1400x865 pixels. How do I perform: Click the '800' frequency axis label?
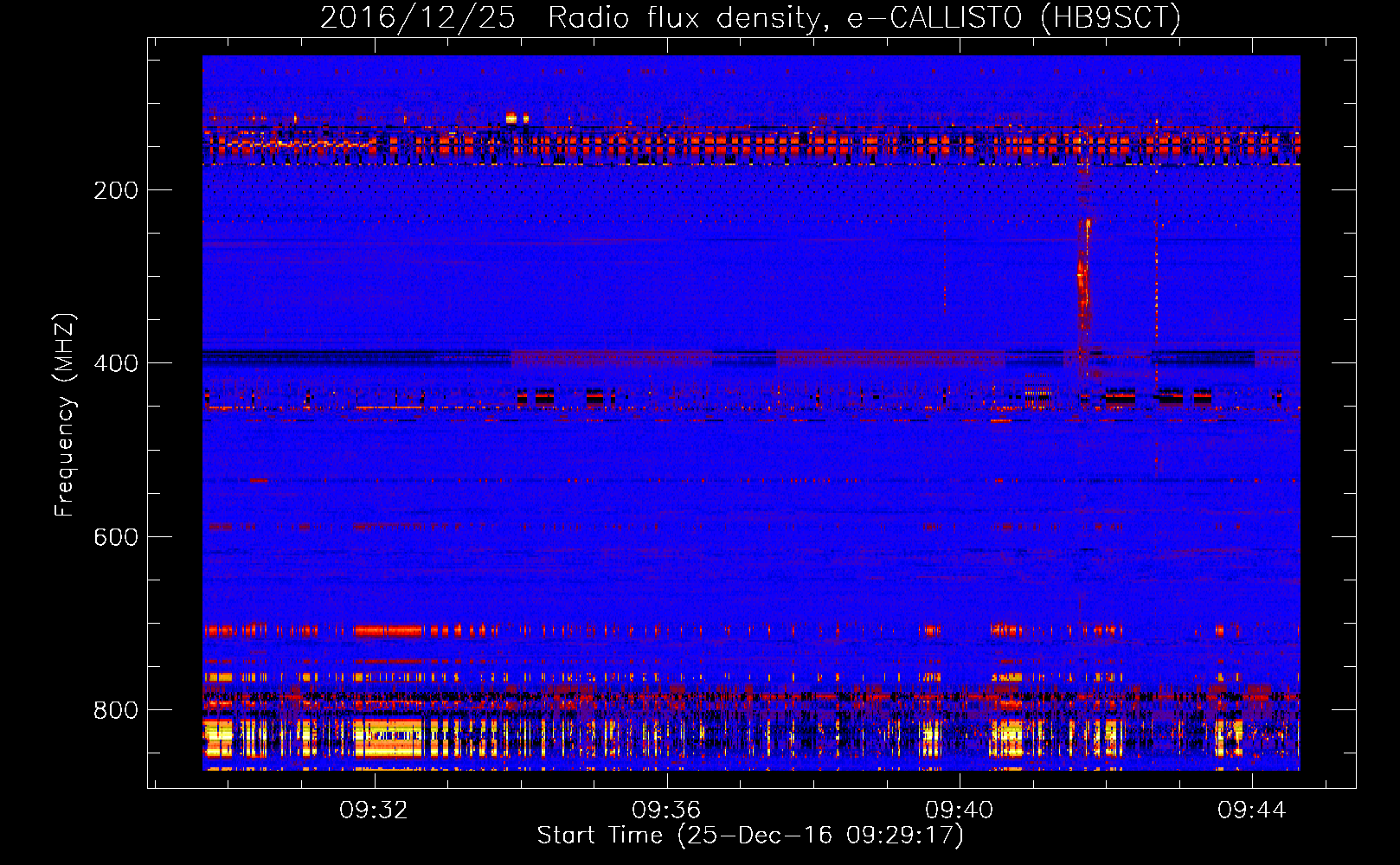pyautogui.click(x=116, y=710)
